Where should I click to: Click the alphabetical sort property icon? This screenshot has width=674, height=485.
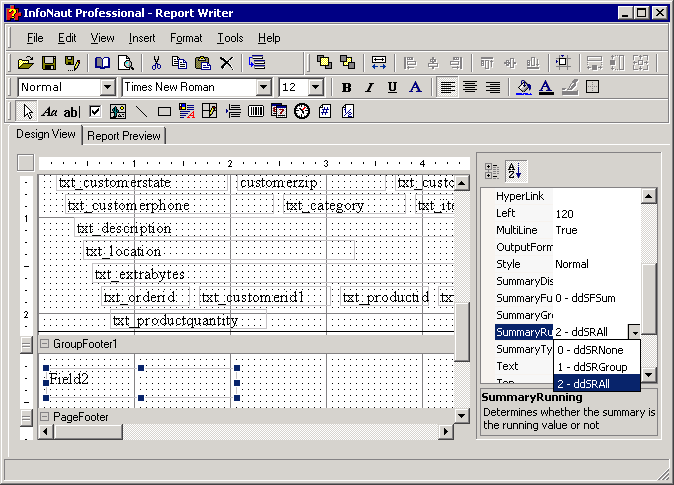click(515, 171)
